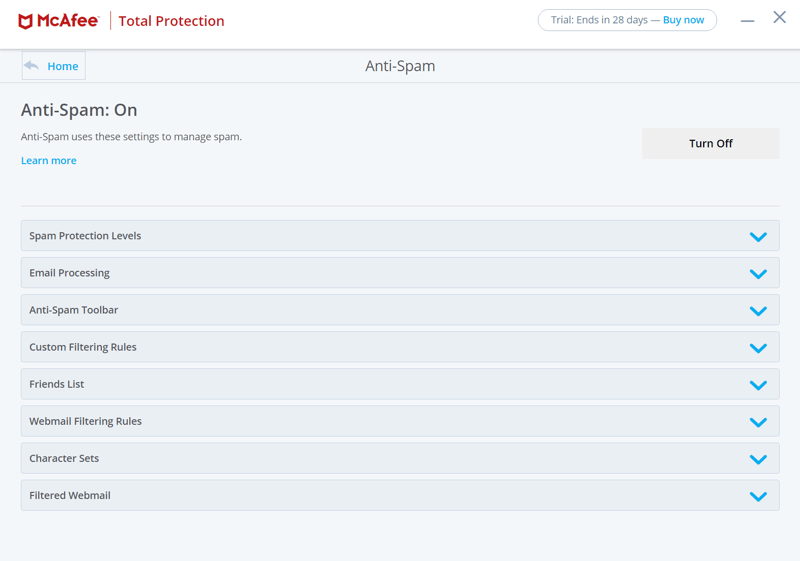The width and height of the screenshot is (800, 561).
Task: Go back using Home button
Action: [54, 66]
